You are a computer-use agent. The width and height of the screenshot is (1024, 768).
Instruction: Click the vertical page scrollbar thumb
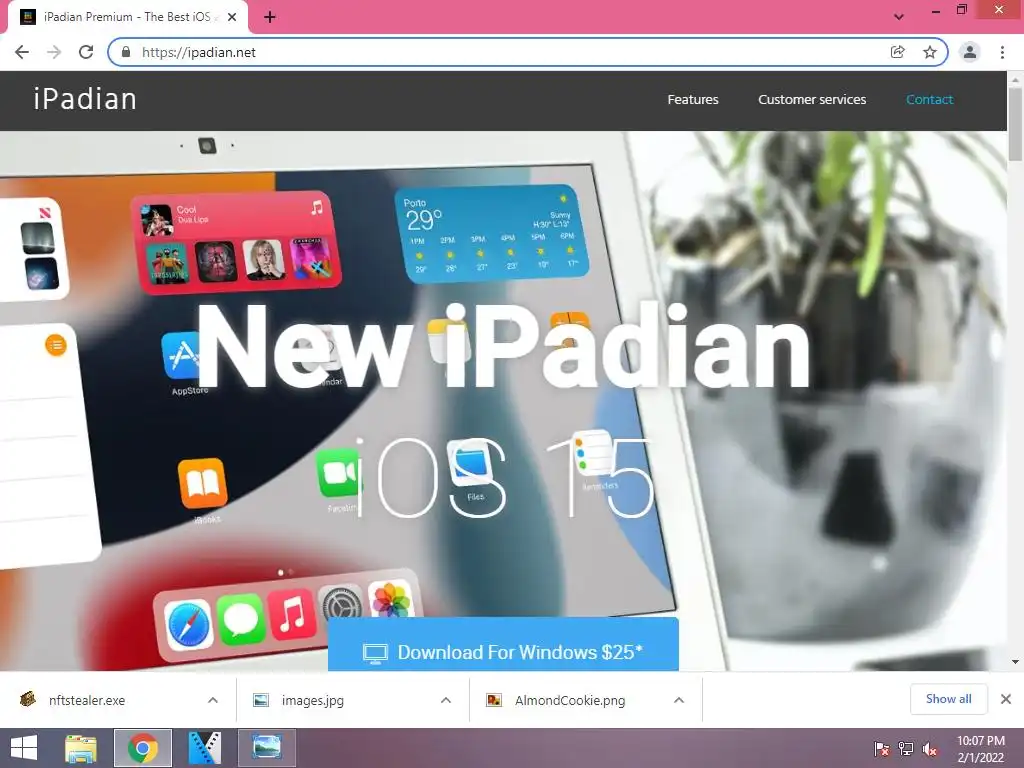point(1015,124)
